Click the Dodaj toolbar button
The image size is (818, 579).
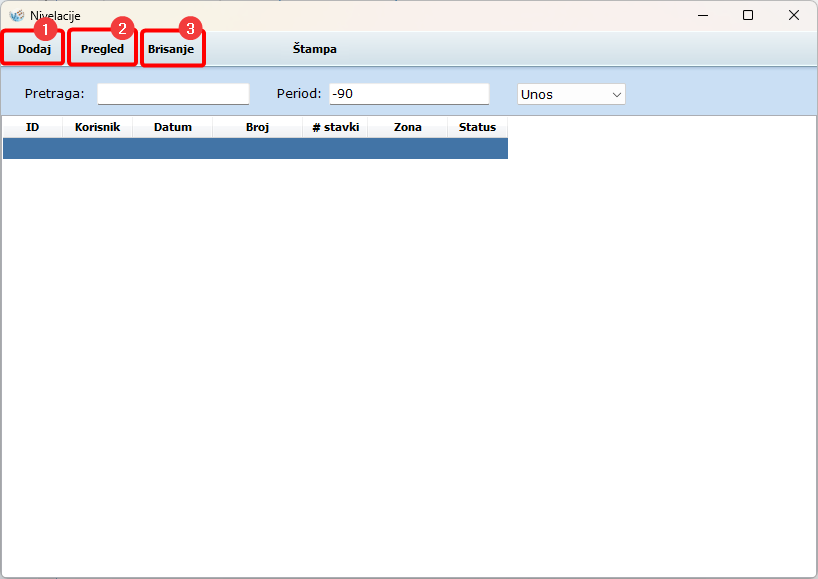click(x=34, y=49)
